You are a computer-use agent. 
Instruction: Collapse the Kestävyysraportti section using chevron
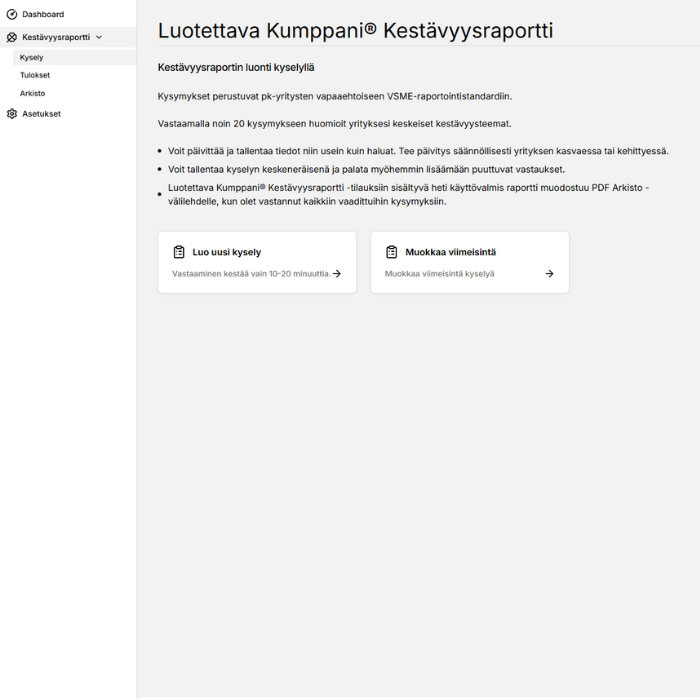[x=99, y=37]
